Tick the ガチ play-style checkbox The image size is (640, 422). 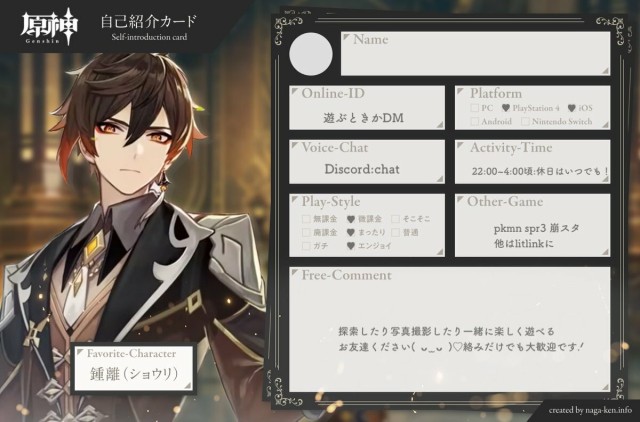[x=306, y=246]
